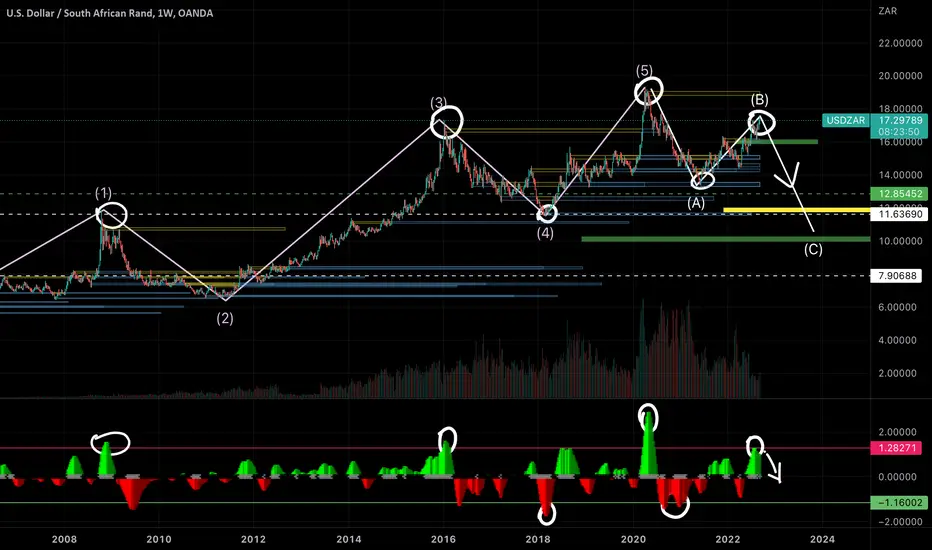Viewport: 932px width, 550px height.
Task: Click the 14.00000 price axis tick
Action: click(900, 175)
